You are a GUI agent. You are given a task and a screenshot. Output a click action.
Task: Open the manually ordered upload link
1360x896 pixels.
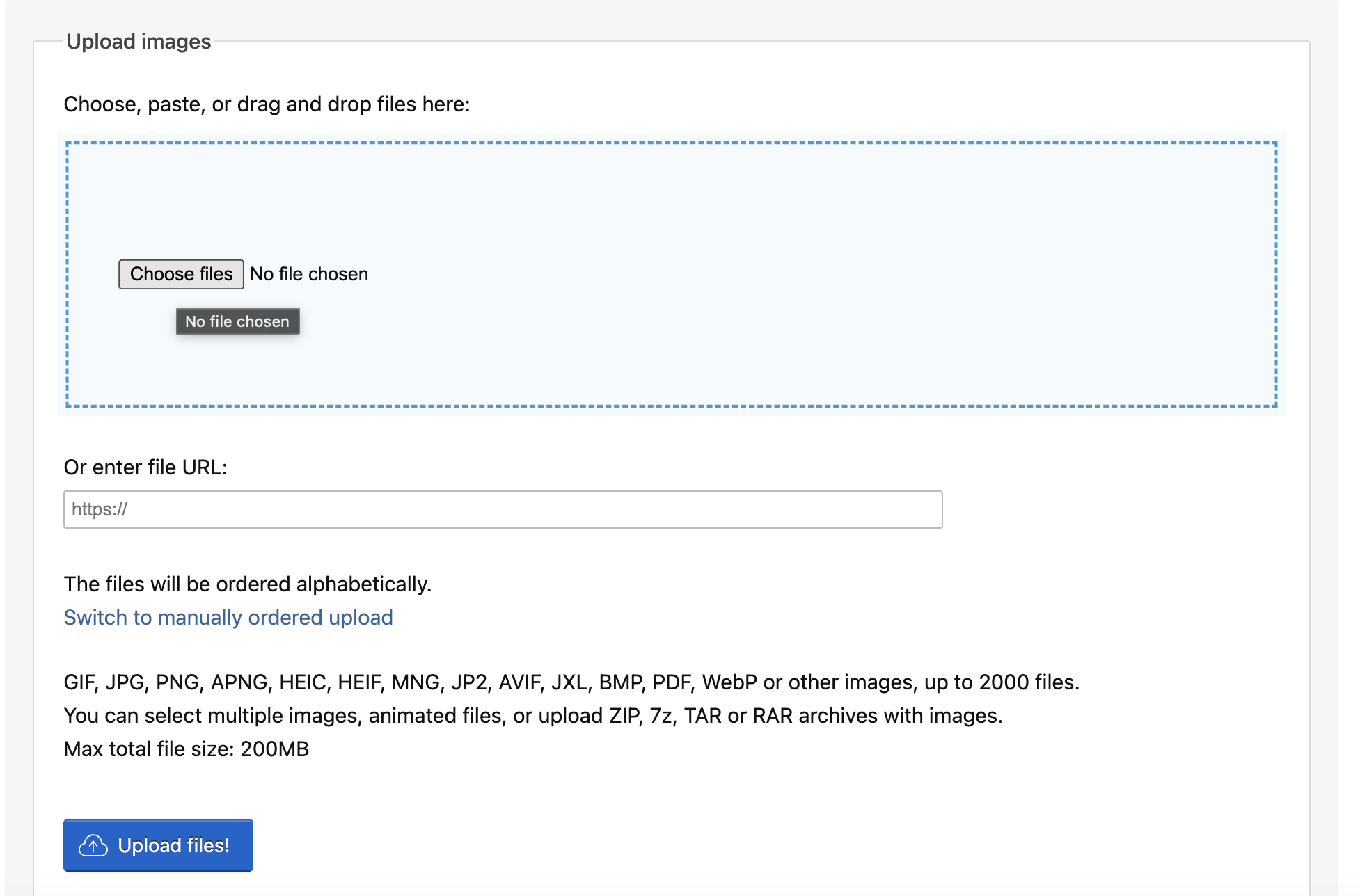[228, 618]
